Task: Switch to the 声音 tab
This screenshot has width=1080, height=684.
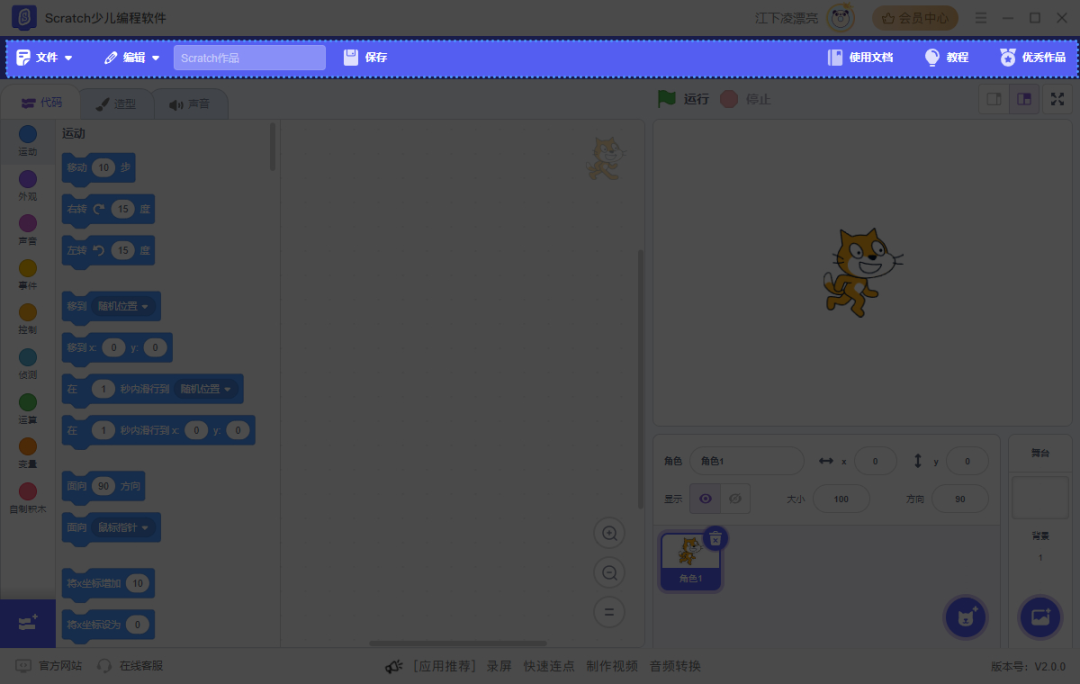Action: (x=189, y=104)
